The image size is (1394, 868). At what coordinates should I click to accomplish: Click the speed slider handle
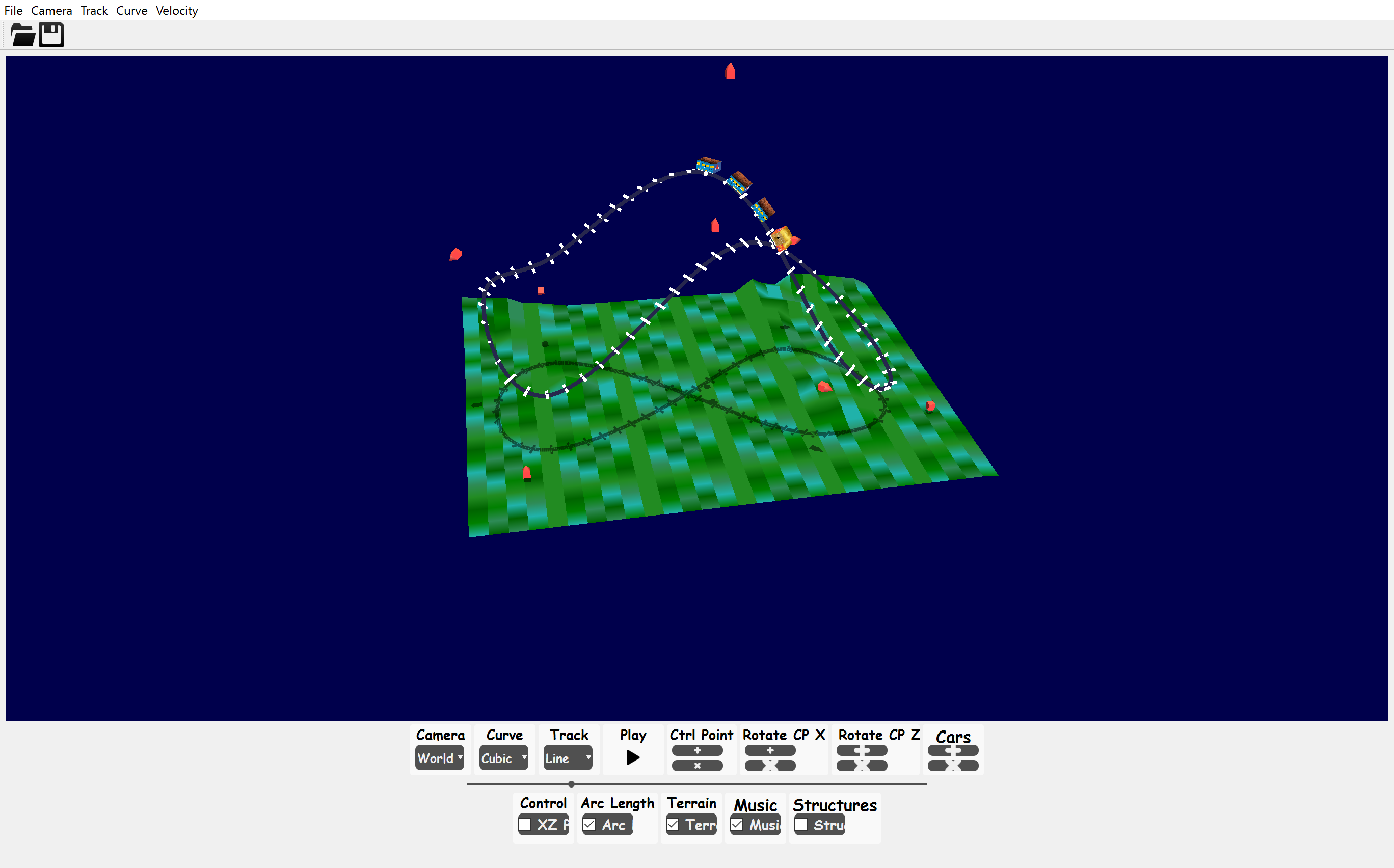click(571, 784)
